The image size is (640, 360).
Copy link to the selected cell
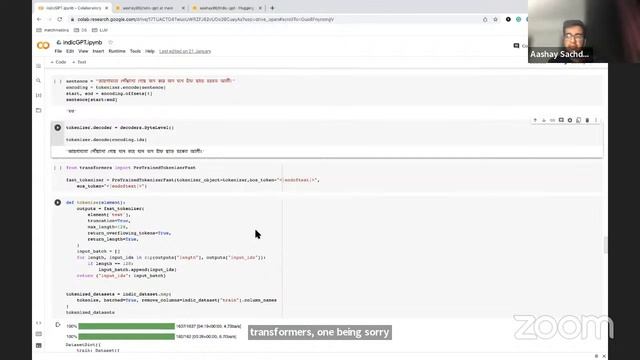pyautogui.click(x=552, y=120)
